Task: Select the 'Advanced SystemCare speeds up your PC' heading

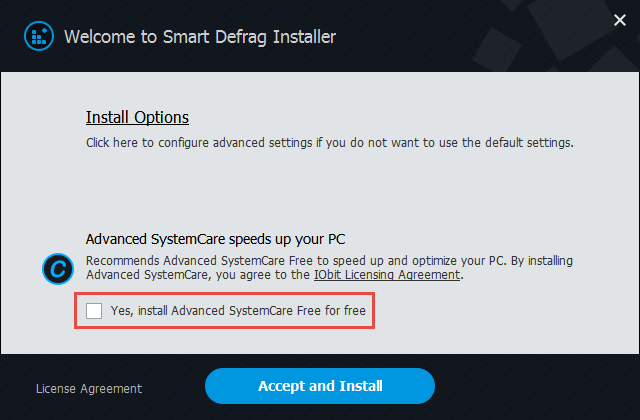Action: (216, 239)
